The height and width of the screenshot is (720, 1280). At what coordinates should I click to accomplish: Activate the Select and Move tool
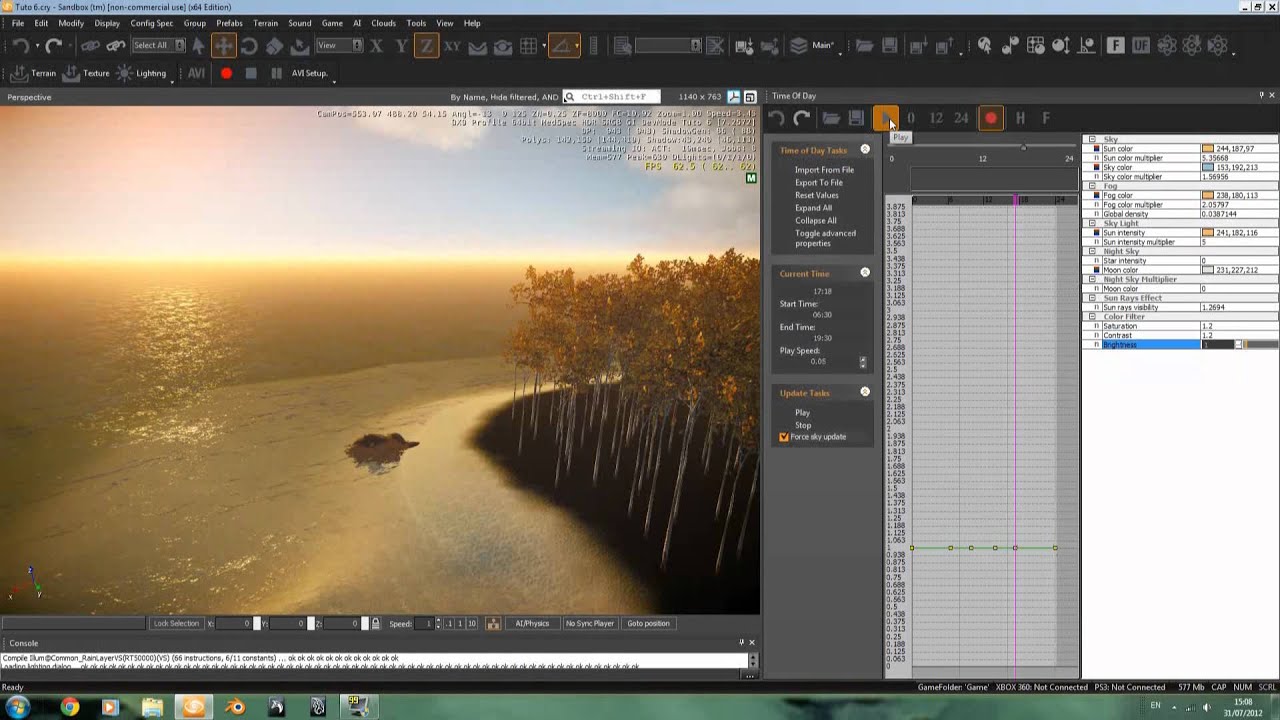coord(223,46)
